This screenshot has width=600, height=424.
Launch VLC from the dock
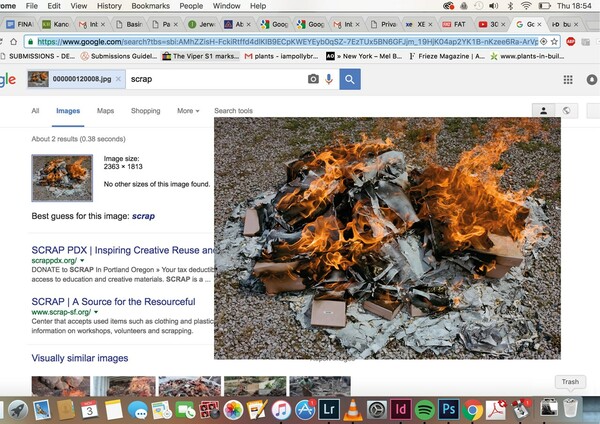[353, 410]
